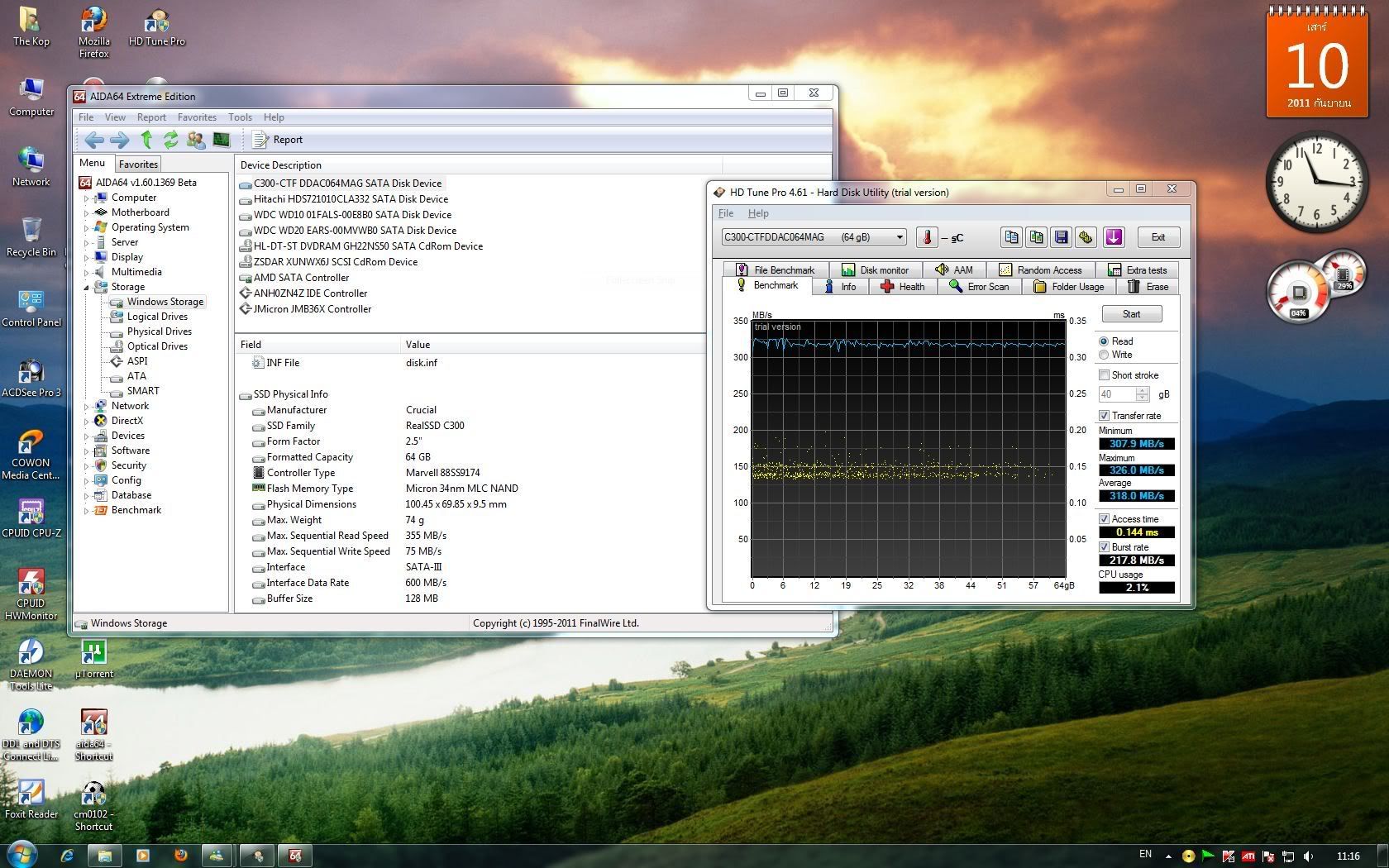This screenshot has height=868, width=1389.
Task: Click the taskbar volume icon
Action: point(1309,856)
